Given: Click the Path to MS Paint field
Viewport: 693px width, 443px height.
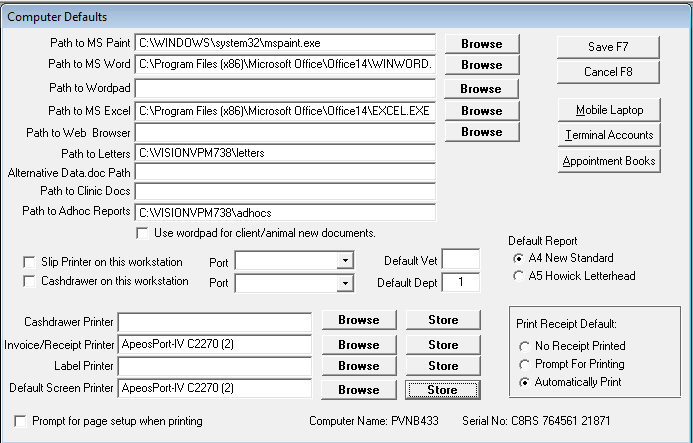Looking at the screenshot, I should tap(286, 43).
